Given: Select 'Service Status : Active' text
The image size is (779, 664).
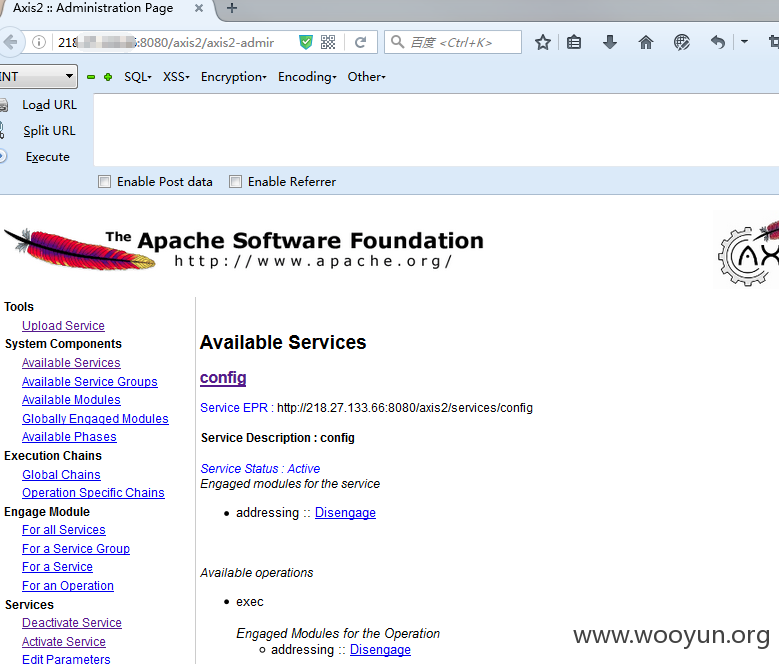Looking at the screenshot, I should (x=260, y=468).
